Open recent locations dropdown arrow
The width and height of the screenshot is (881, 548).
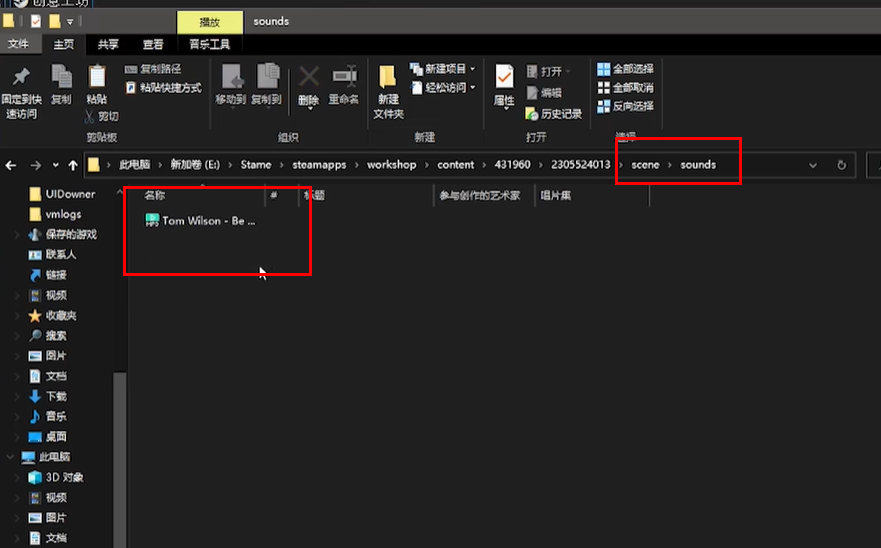55,165
